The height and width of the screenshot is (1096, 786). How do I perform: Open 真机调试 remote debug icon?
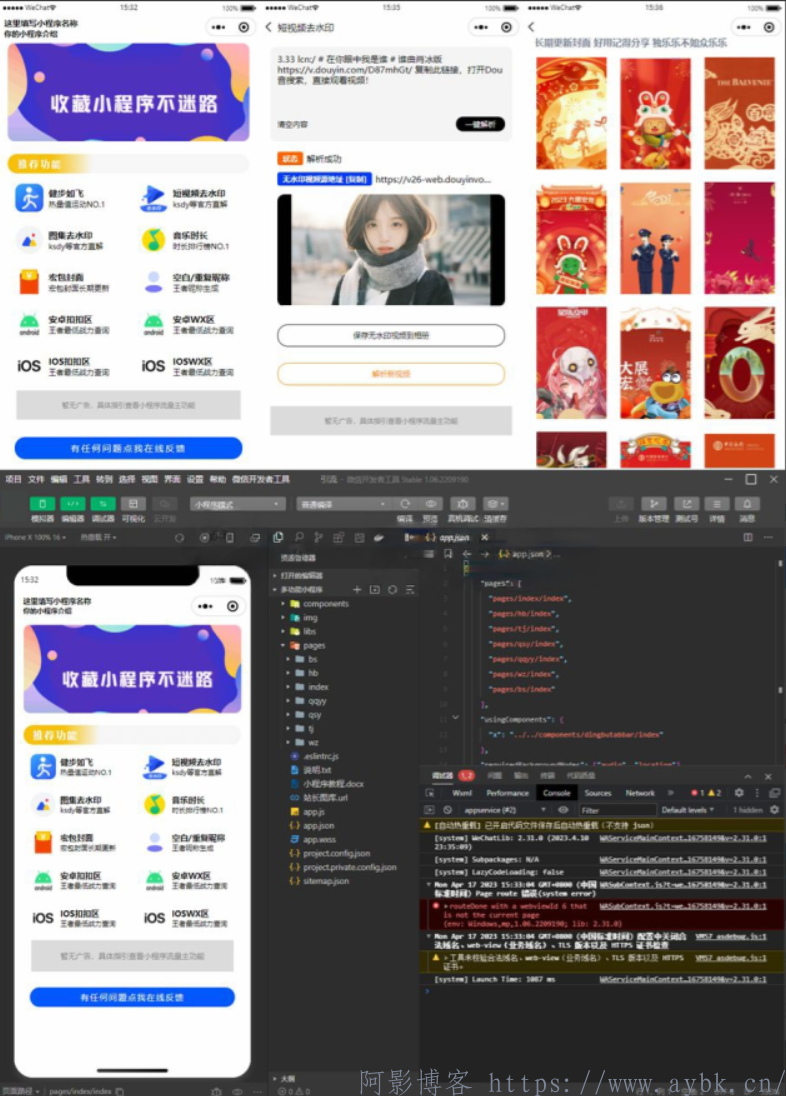pos(462,504)
